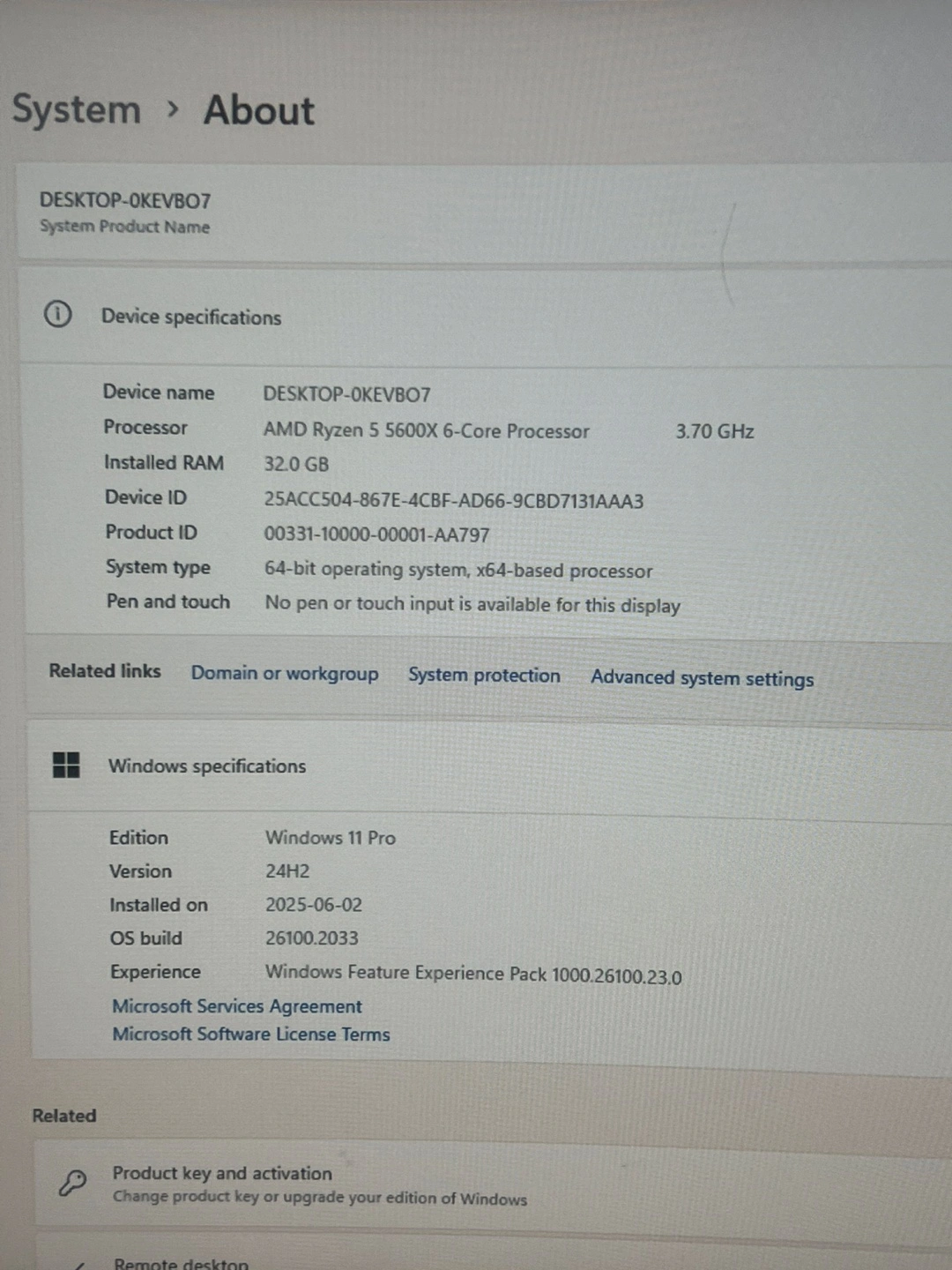952x1270 pixels.
Task: Click the 32.0 GB Installed RAM value
Action: click(296, 464)
